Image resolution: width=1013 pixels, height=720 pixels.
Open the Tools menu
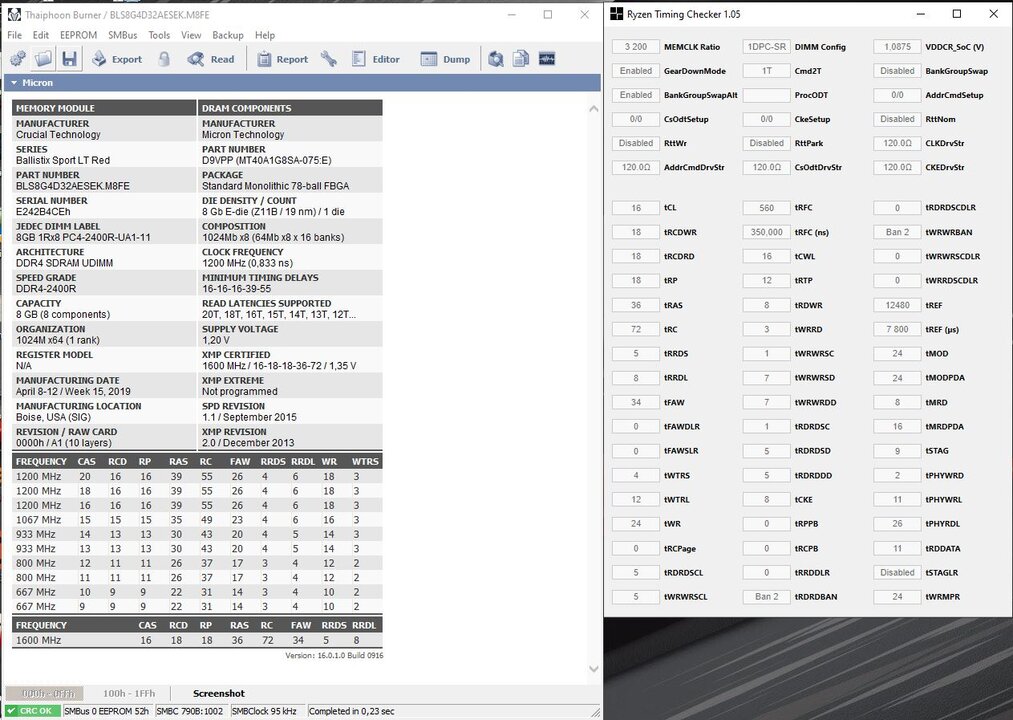tap(159, 35)
